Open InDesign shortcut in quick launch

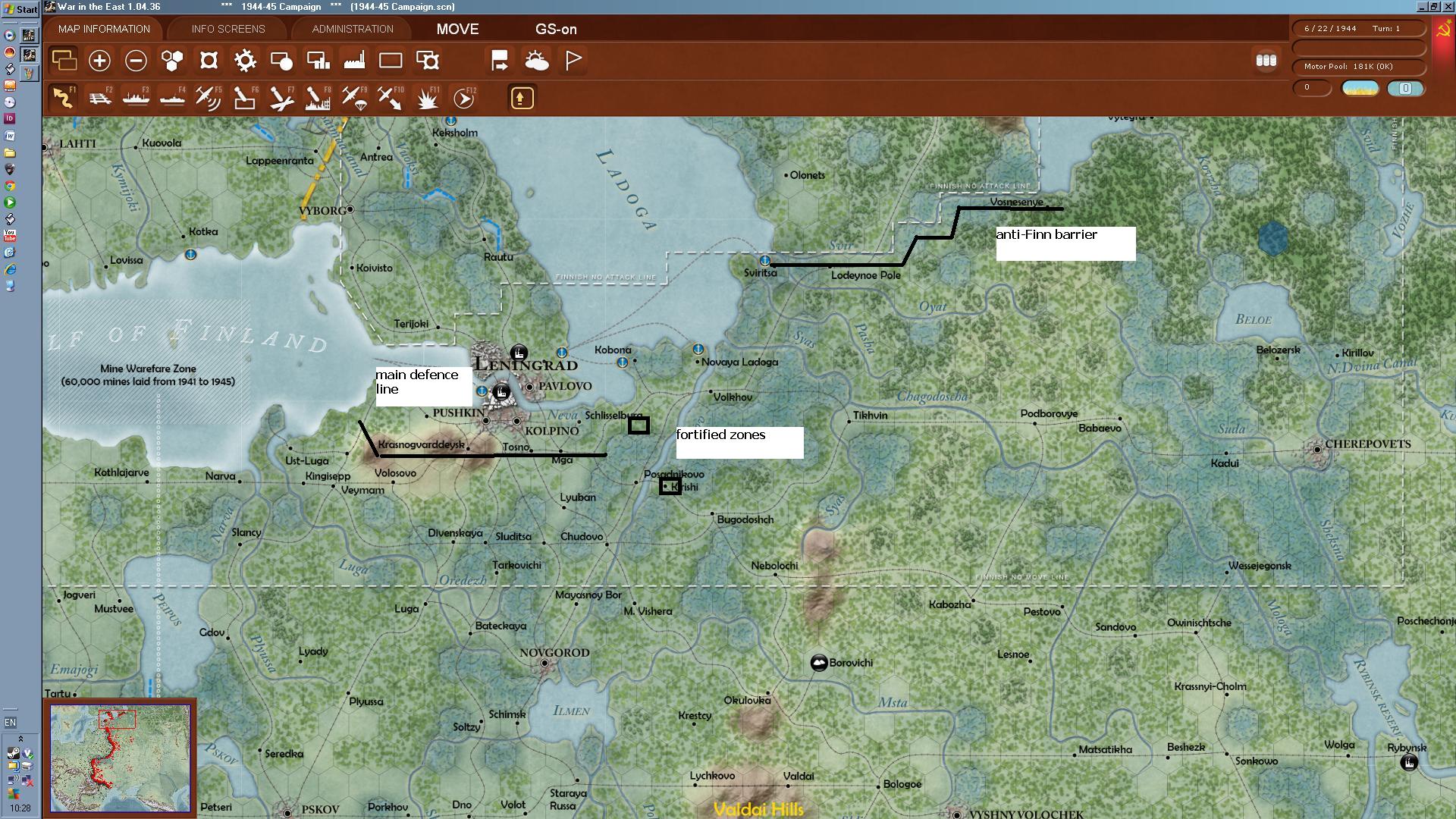[9, 118]
